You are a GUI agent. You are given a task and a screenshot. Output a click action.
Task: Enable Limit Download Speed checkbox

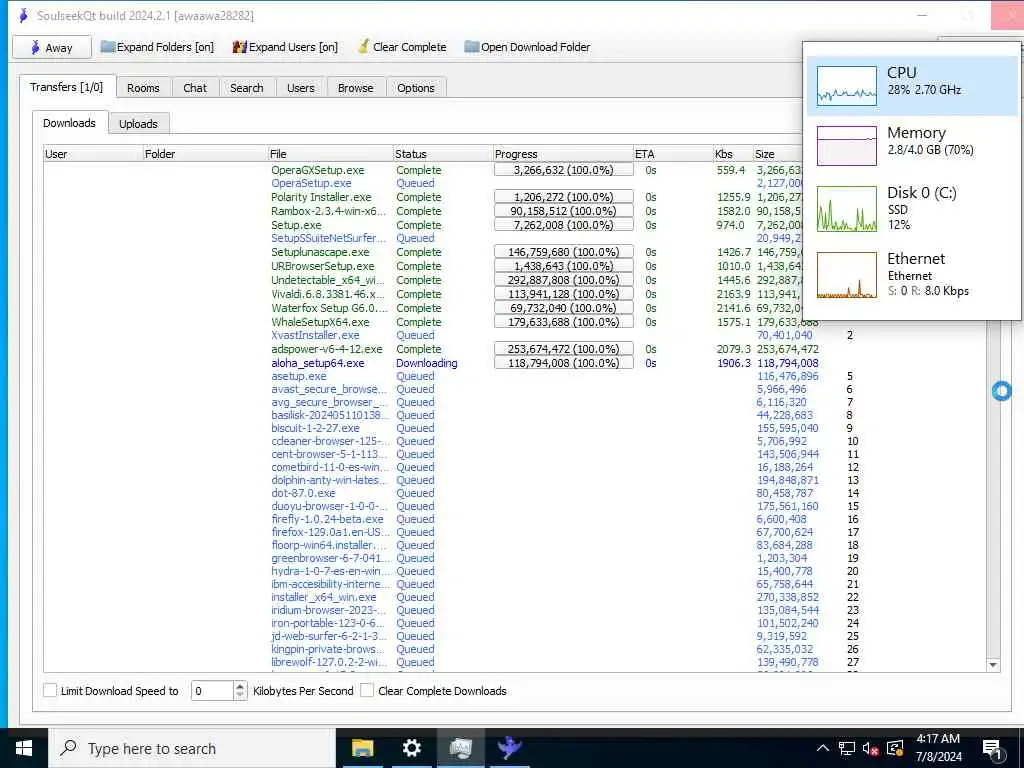50,690
